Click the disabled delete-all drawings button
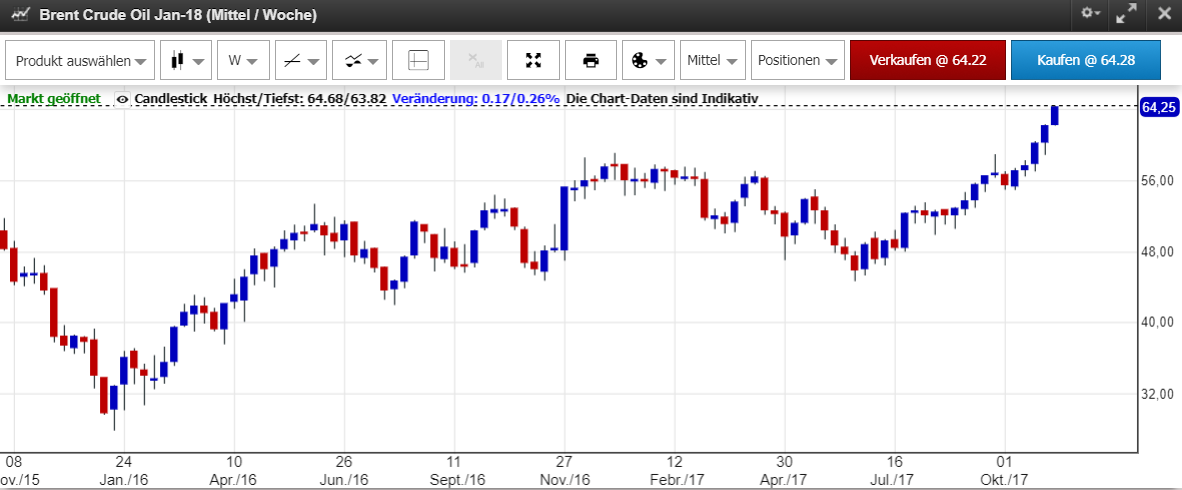This screenshot has width=1182, height=490. tap(476, 60)
